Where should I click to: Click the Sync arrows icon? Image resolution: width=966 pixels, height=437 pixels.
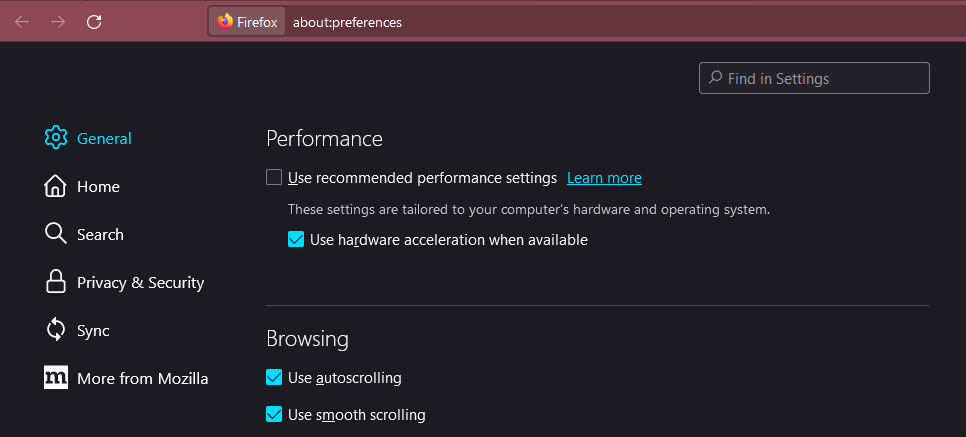tap(56, 330)
